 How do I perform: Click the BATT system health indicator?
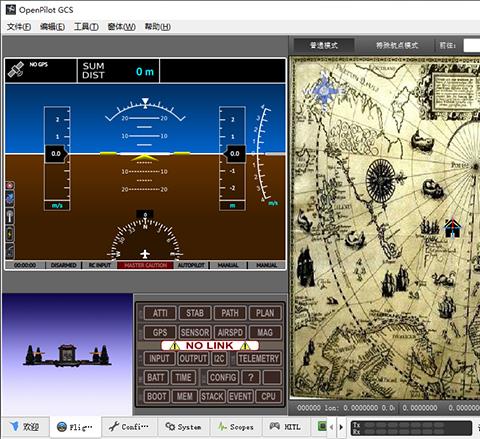click(156, 378)
